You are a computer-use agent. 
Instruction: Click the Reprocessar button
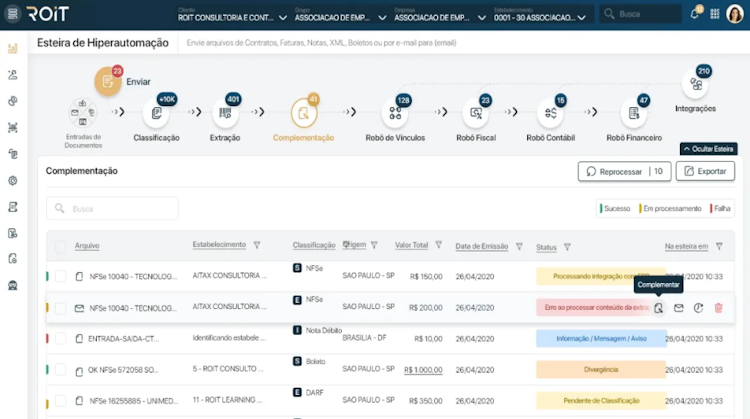[x=624, y=171]
